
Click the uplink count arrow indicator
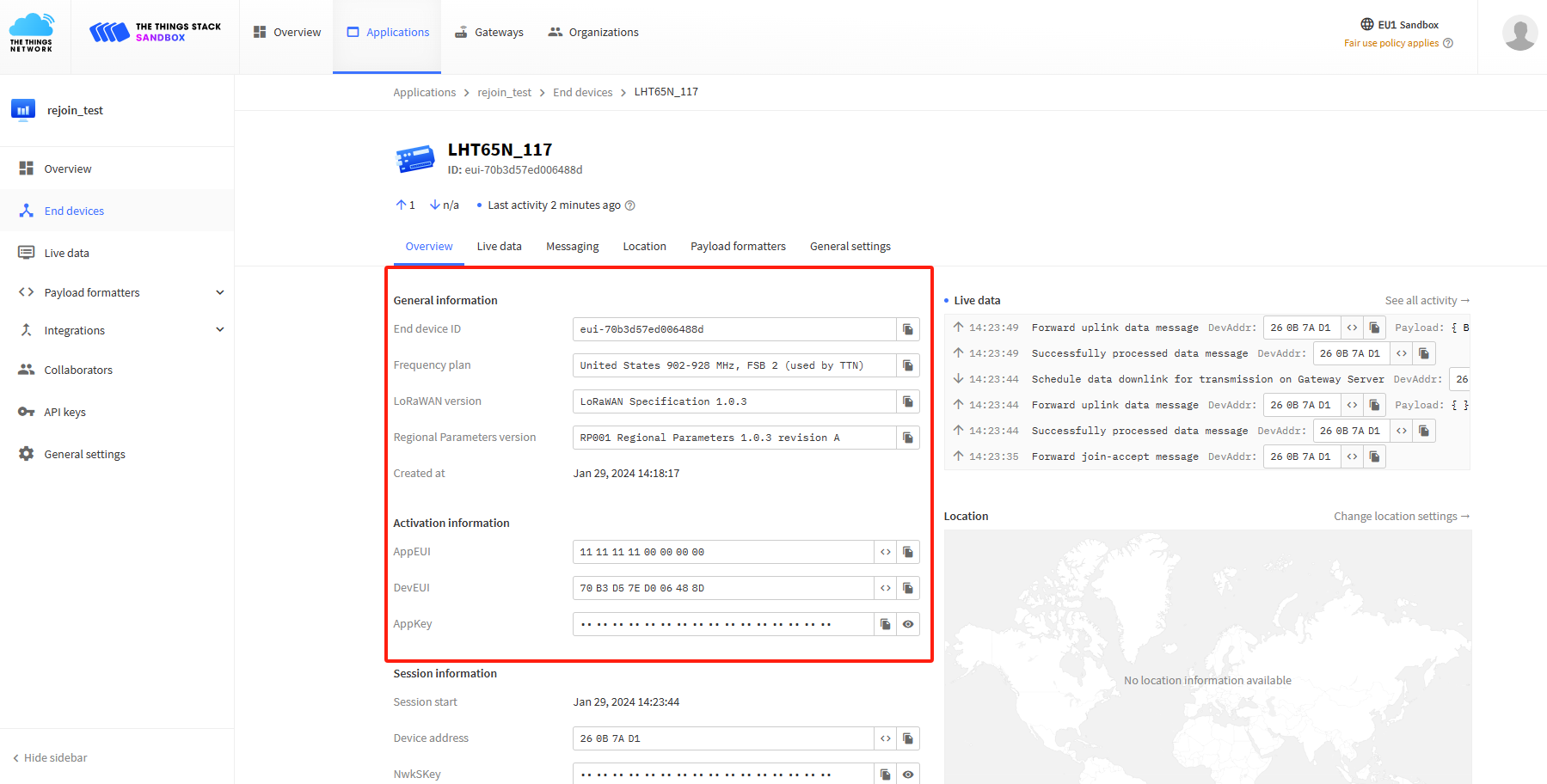click(x=401, y=205)
